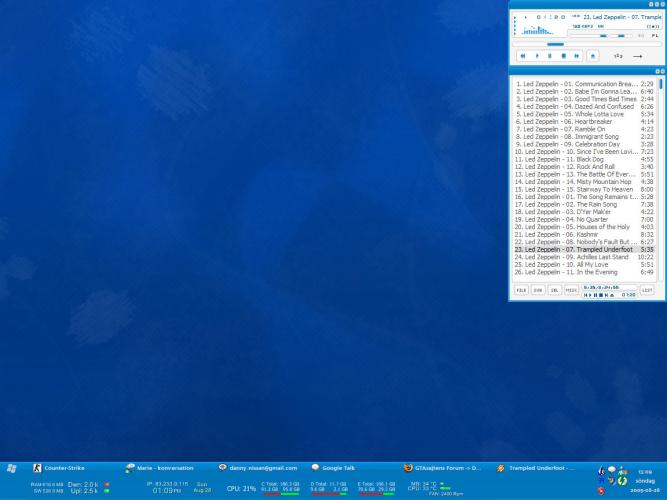
Task: Toggle shuffle mode in the player
Action: tap(618, 57)
